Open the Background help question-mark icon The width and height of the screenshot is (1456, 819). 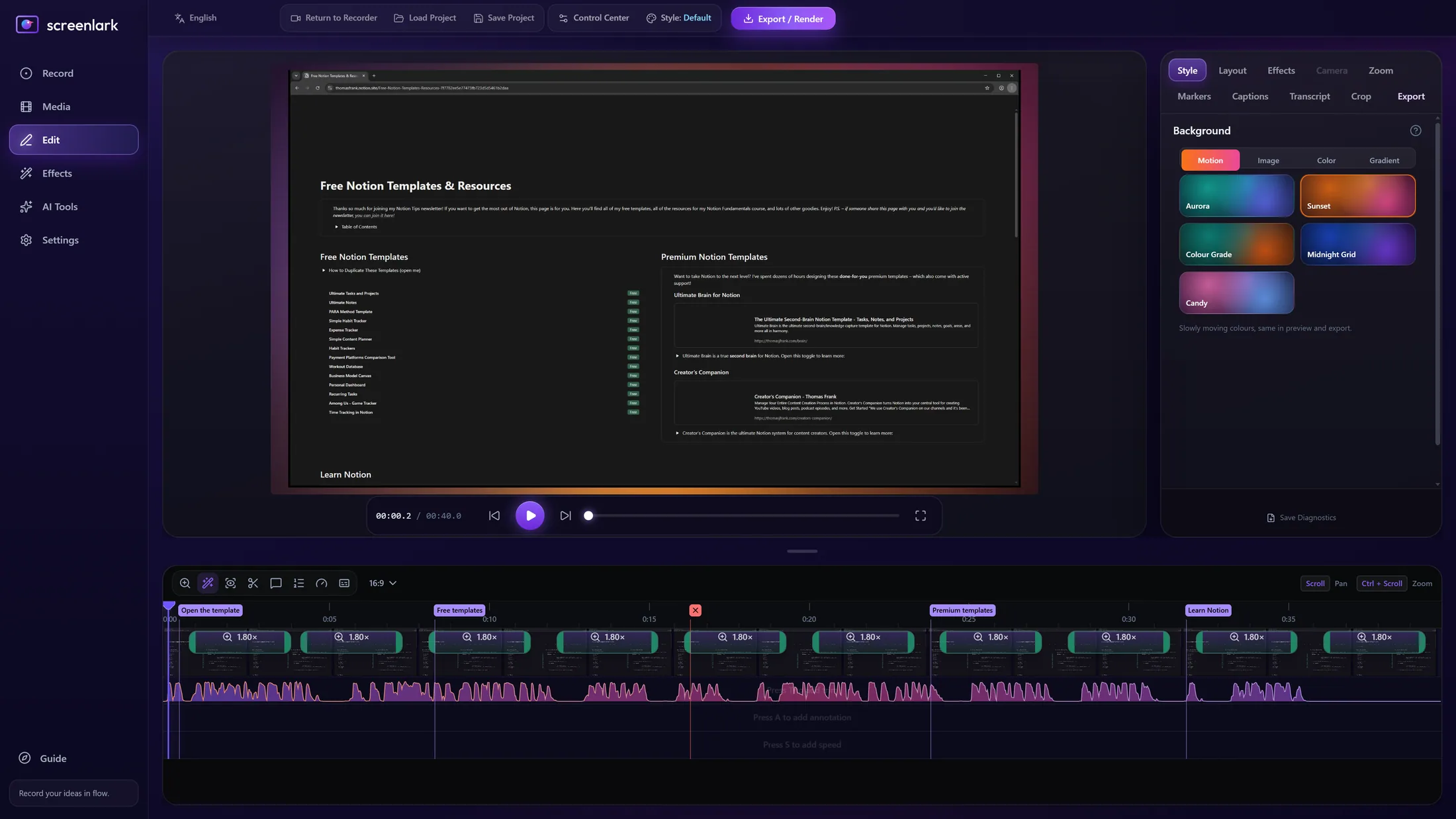[1416, 131]
